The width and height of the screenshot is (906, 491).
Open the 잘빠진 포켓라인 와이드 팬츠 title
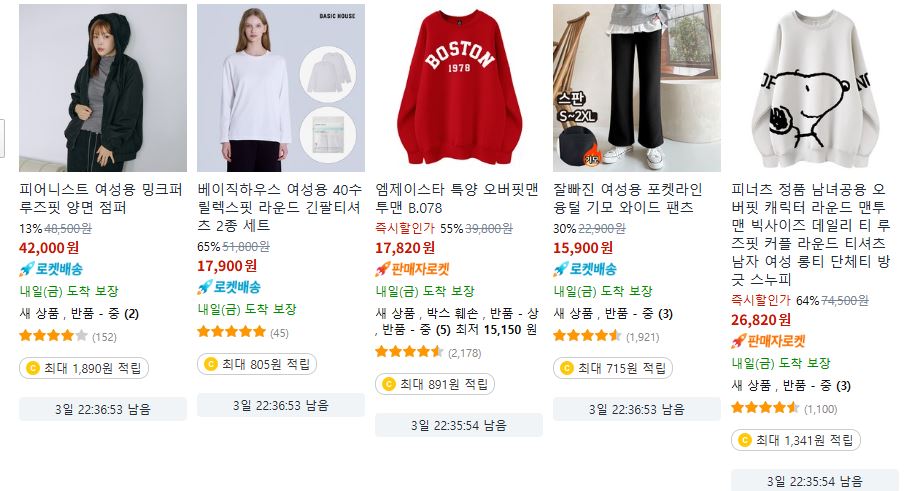[628, 198]
